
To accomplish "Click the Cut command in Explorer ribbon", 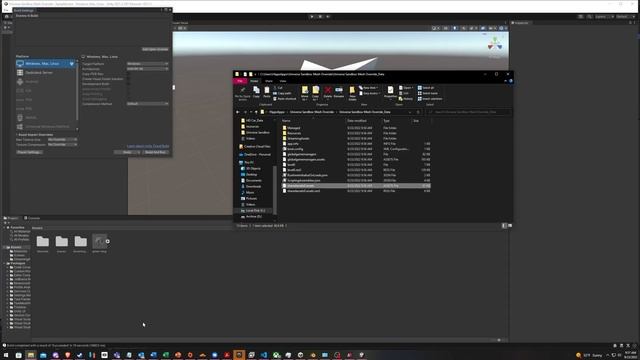I will click(x=278, y=88).
